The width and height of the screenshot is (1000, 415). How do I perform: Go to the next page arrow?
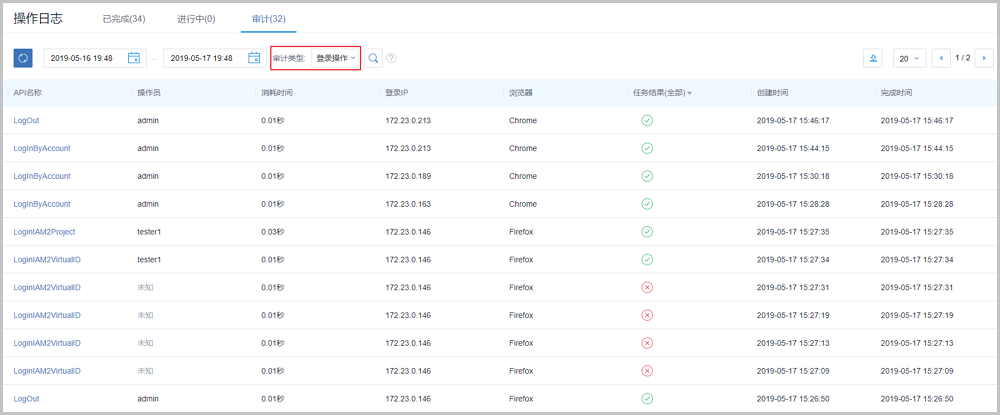tap(982, 58)
